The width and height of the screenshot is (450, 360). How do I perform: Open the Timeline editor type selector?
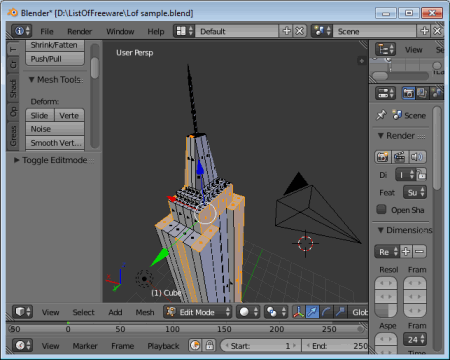pos(22,345)
